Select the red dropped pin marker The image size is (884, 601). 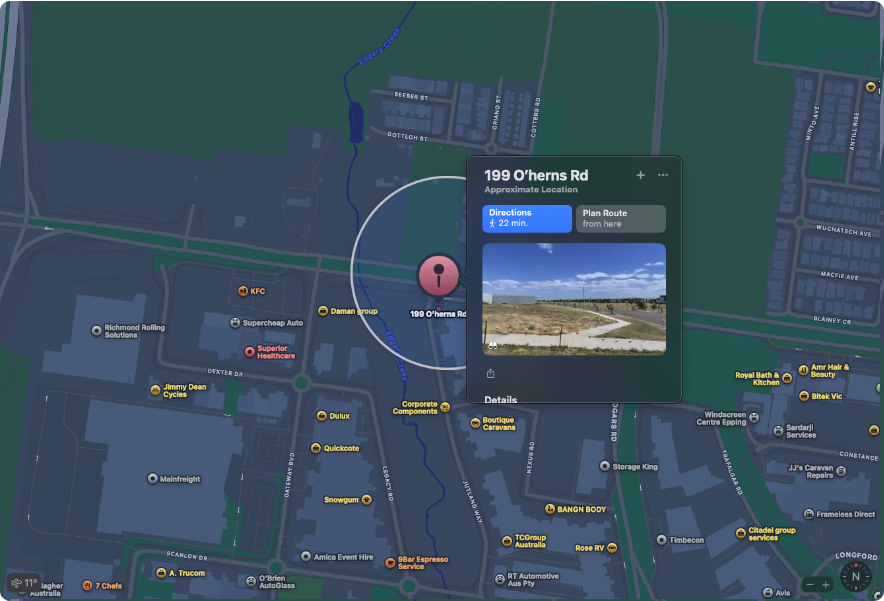[x=439, y=275]
